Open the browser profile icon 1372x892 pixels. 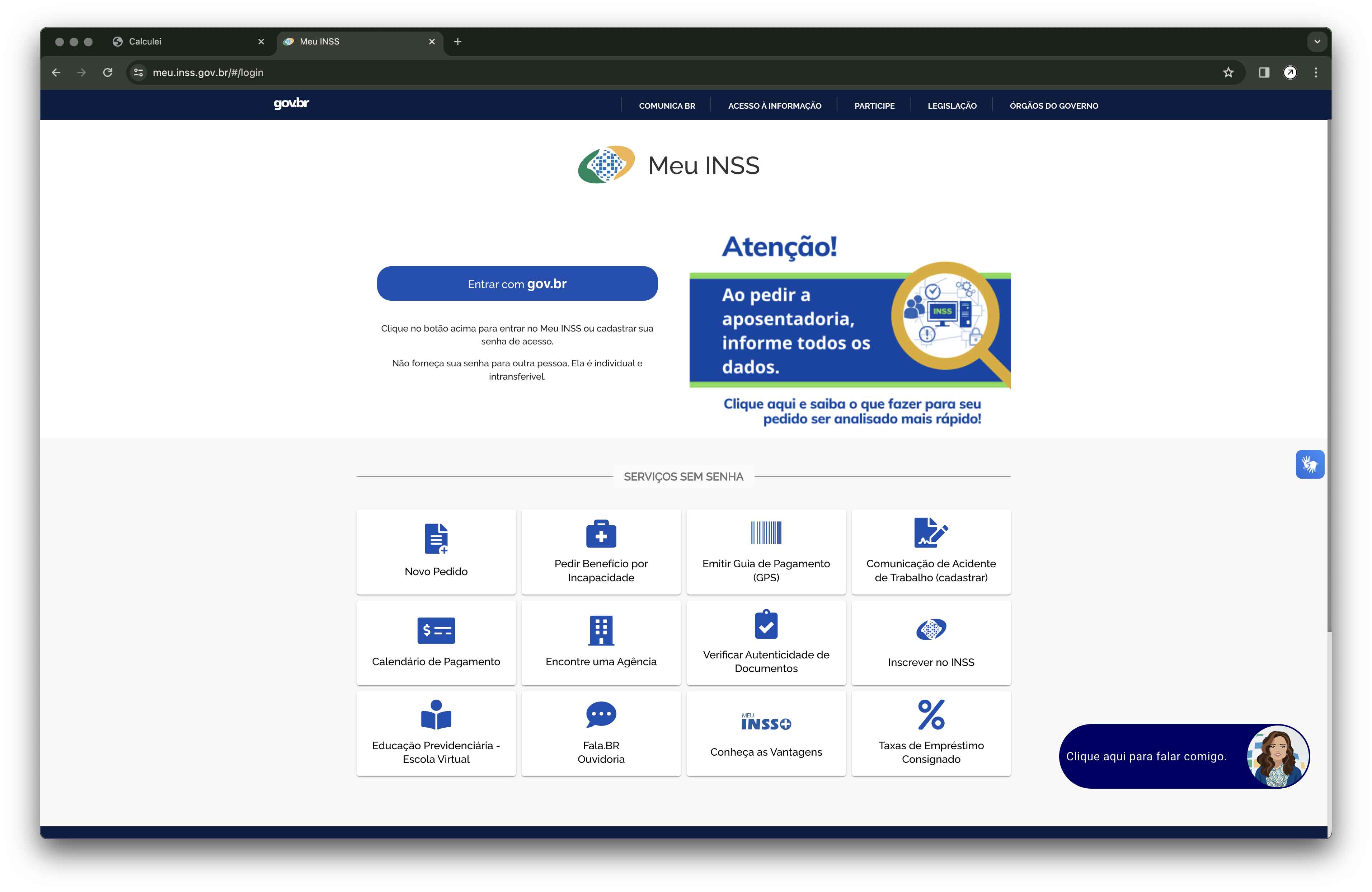[1289, 72]
